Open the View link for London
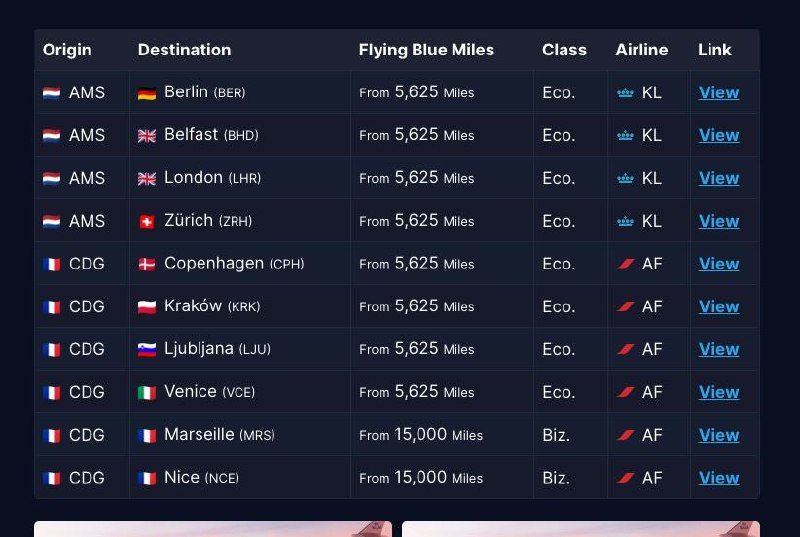Viewport: 800px width, 537px height. (x=718, y=178)
